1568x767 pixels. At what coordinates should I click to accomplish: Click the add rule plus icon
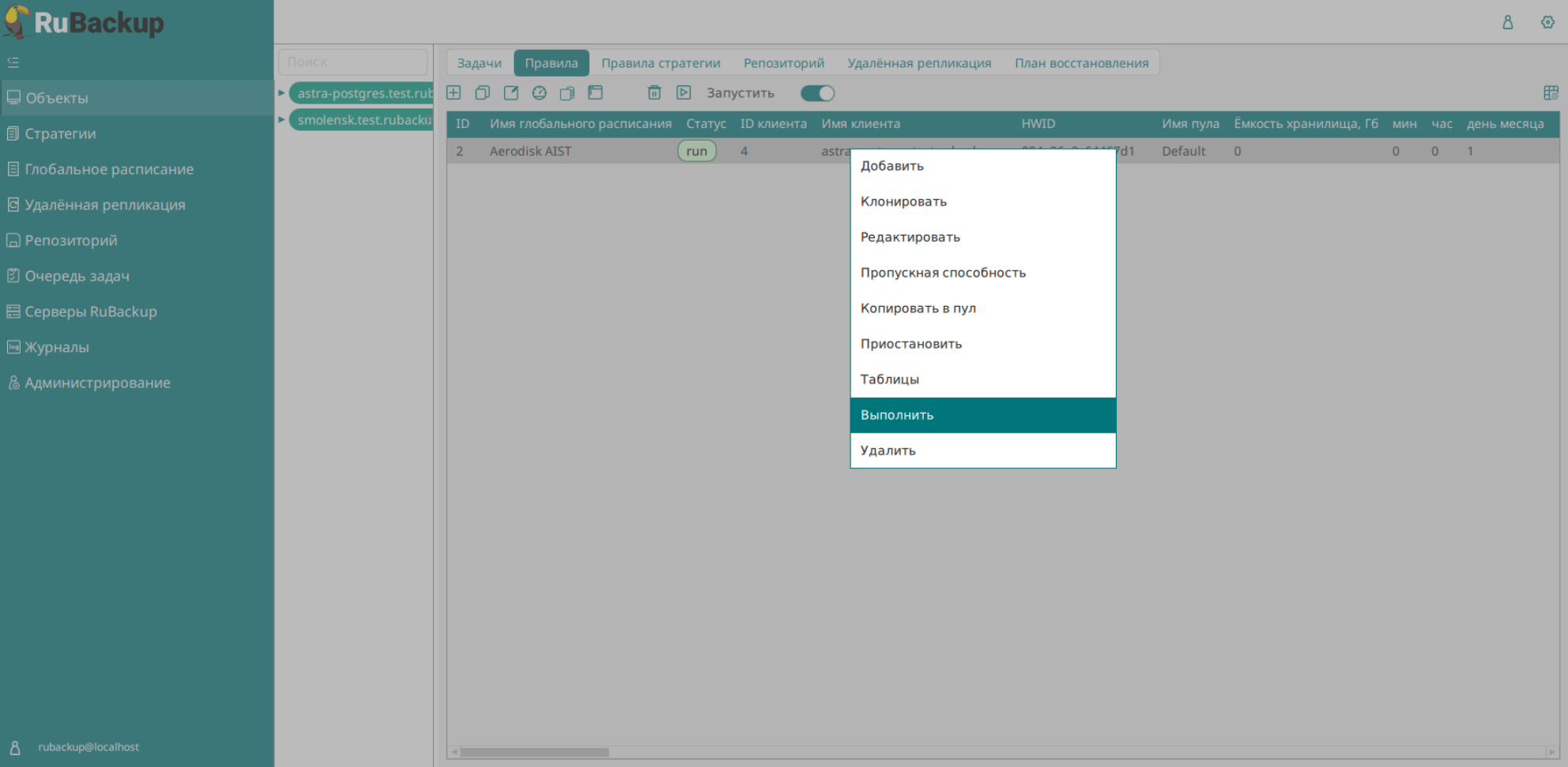(454, 93)
